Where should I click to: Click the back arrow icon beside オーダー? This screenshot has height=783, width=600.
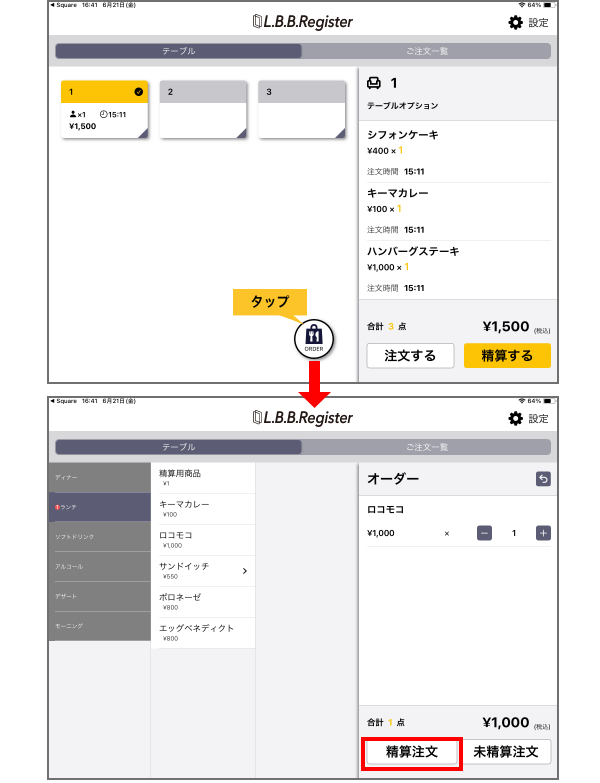coord(543,479)
